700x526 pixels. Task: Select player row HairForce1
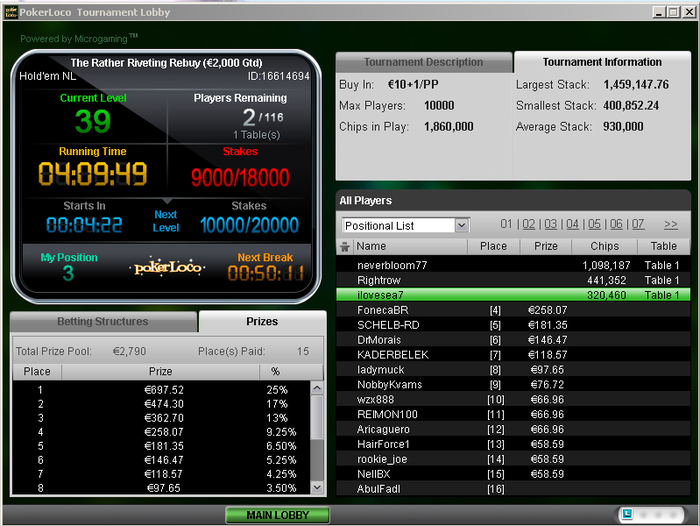[x=513, y=444]
